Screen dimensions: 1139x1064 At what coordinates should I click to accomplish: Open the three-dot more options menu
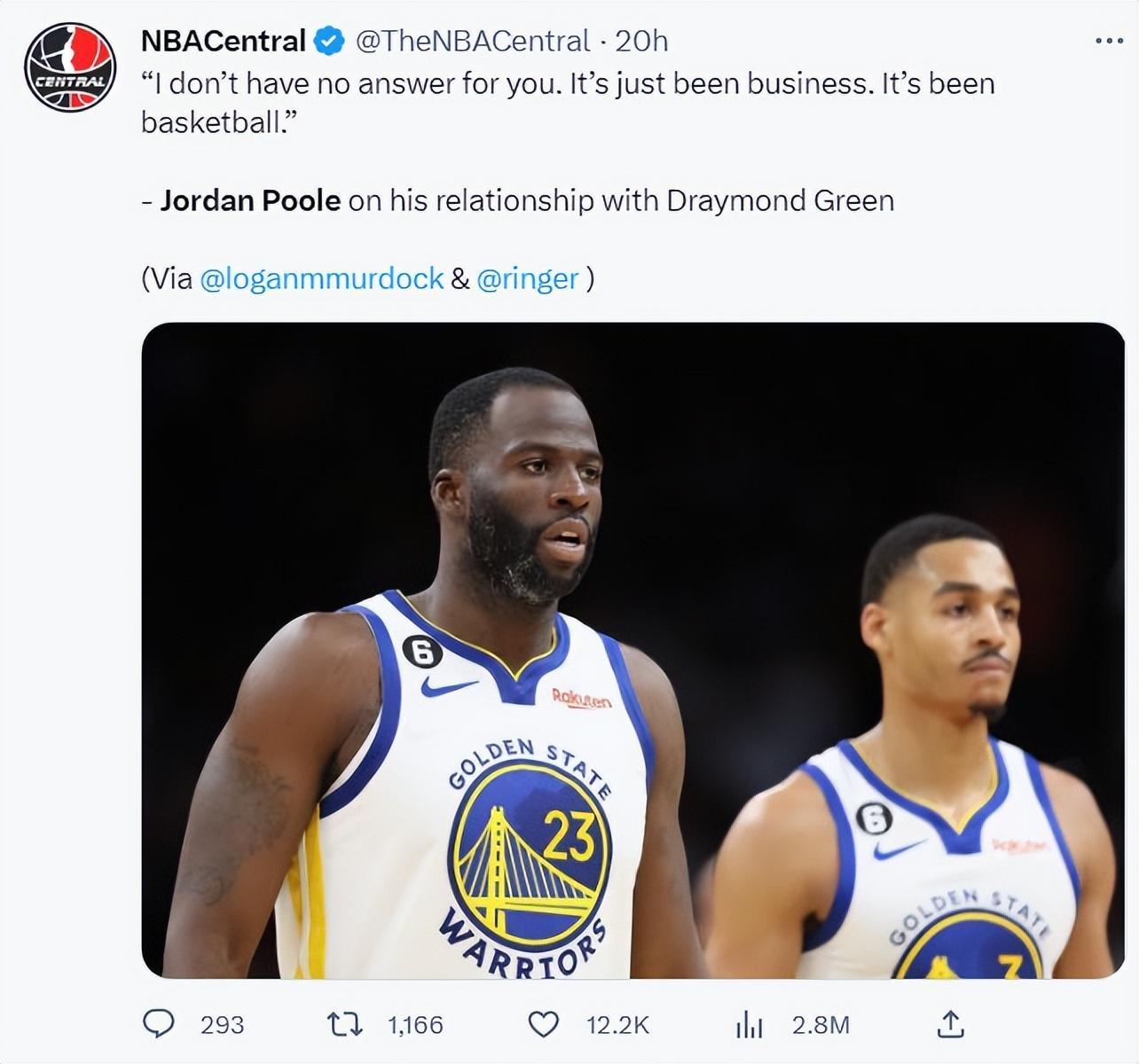pyautogui.click(x=1109, y=41)
